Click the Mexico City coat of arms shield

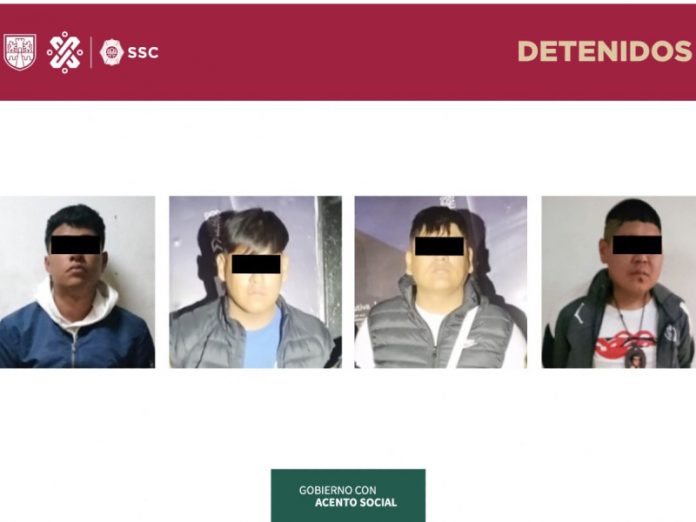(20, 52)
